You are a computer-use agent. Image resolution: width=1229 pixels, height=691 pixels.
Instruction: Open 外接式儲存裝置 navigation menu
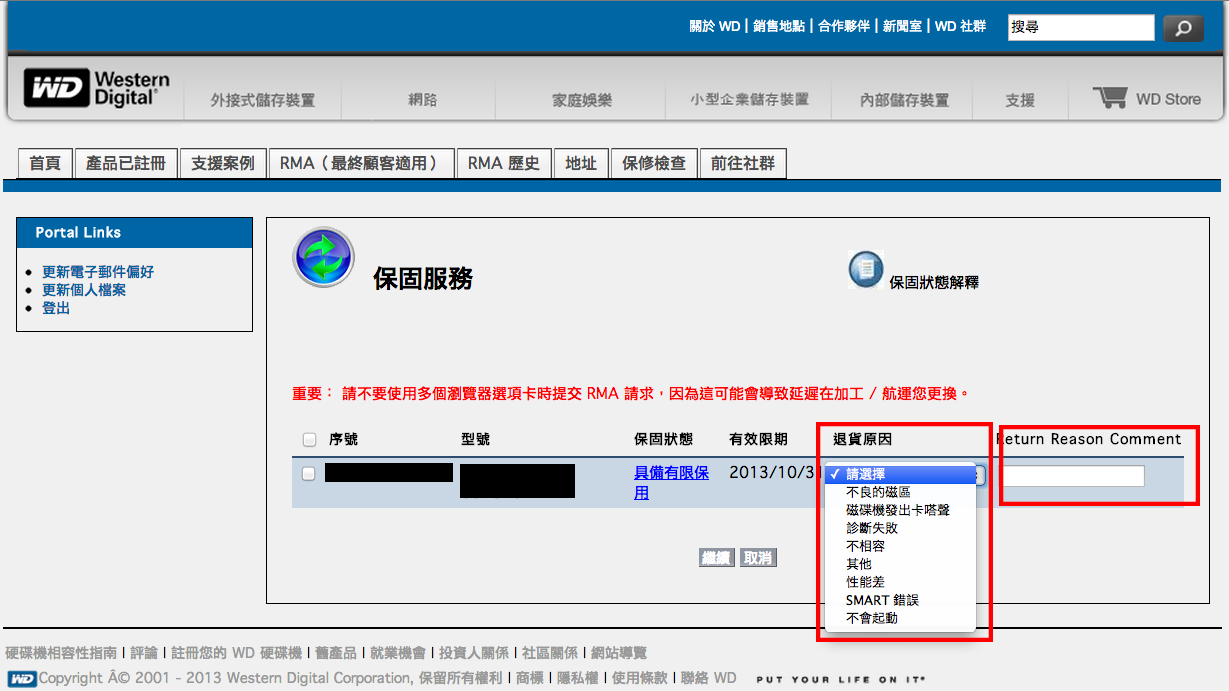pyautogui.click(x=263, y=100)
